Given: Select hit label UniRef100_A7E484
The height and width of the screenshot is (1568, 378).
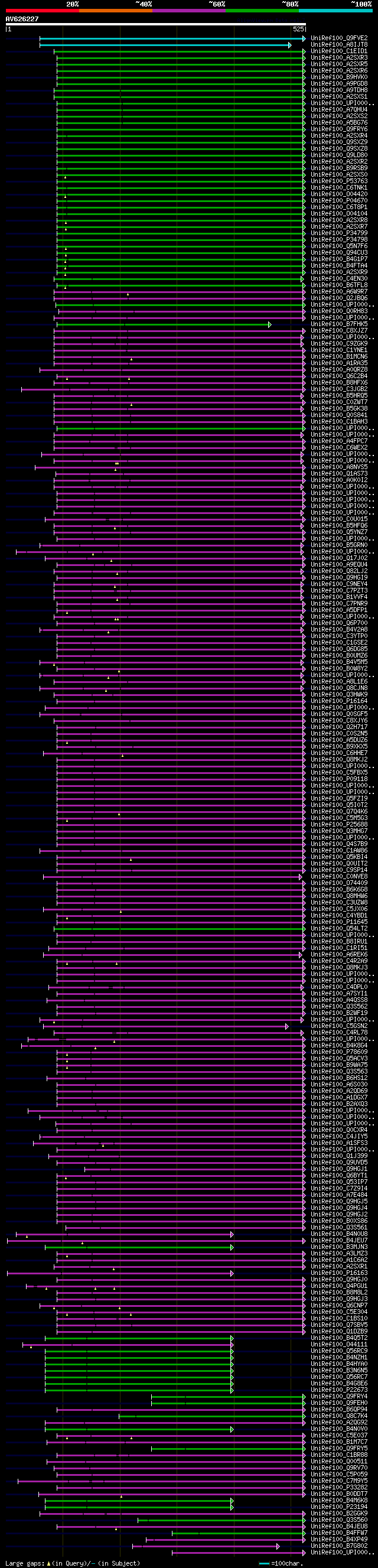Looking at the screenshot, I should click(x=339, y=1195).
